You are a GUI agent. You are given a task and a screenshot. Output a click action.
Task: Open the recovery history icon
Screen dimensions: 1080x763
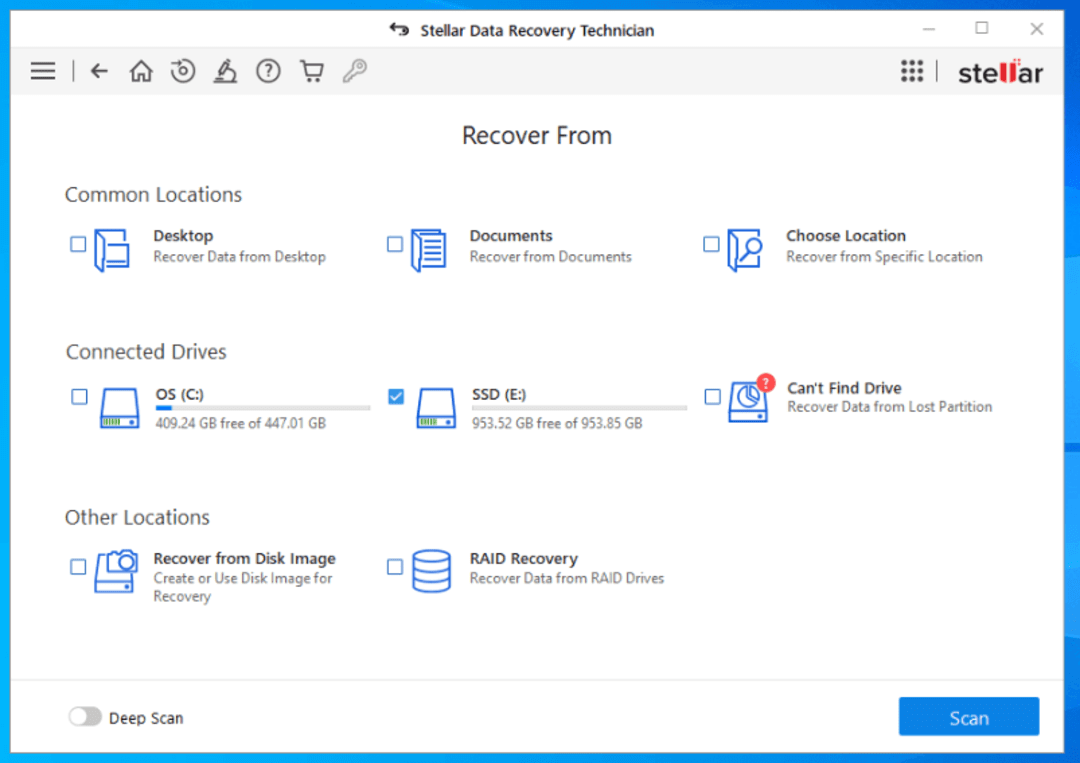click(x=183, y=71)
